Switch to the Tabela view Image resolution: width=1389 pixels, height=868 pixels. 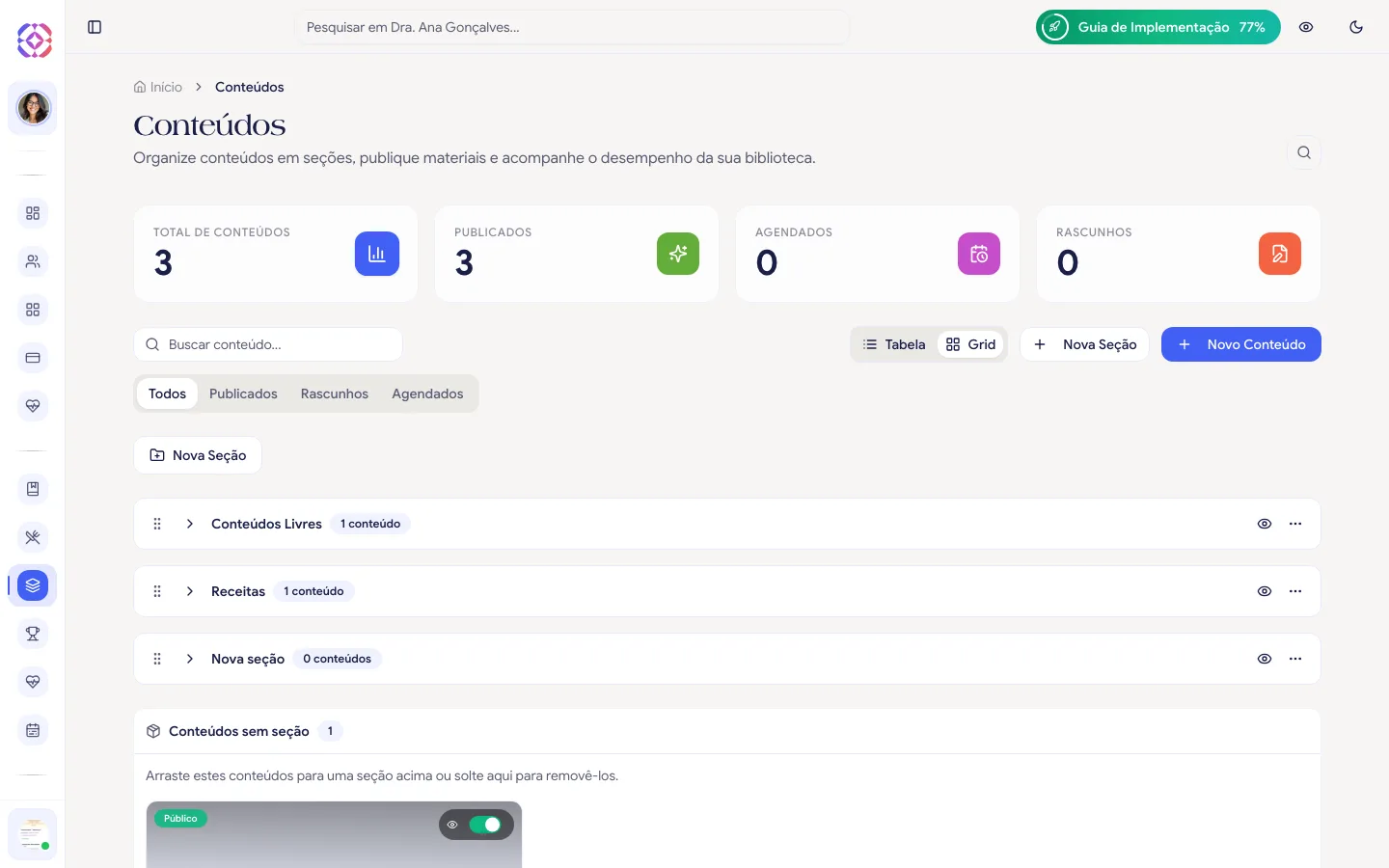point(894,344)
